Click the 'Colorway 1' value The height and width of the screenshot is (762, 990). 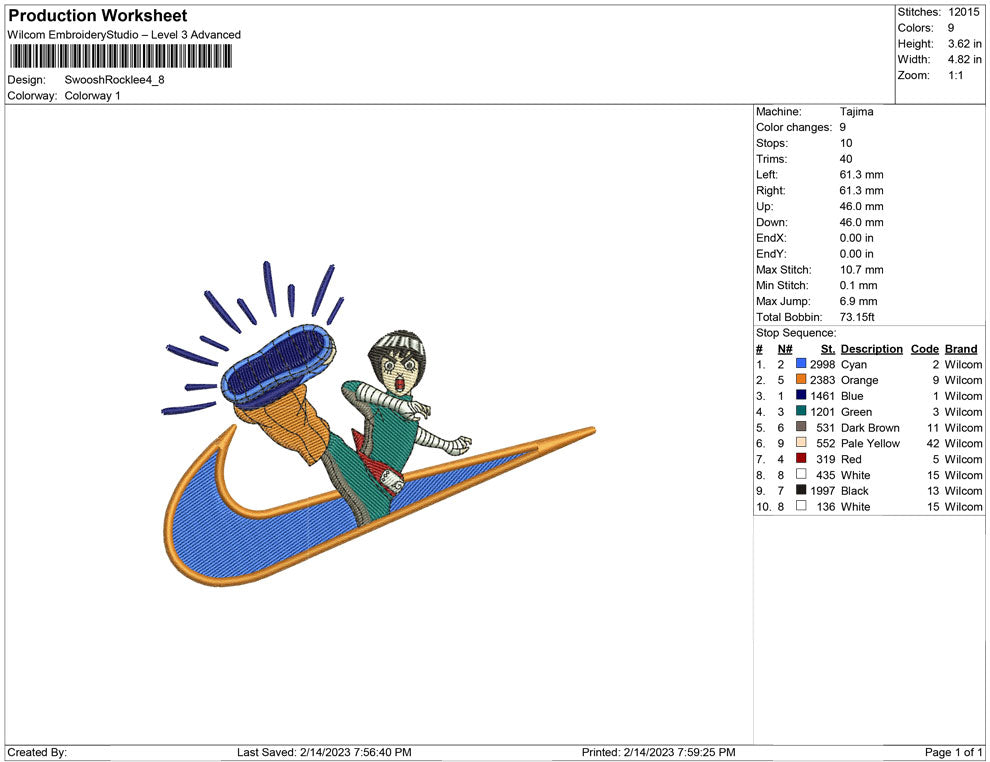(x=92, y=96)
